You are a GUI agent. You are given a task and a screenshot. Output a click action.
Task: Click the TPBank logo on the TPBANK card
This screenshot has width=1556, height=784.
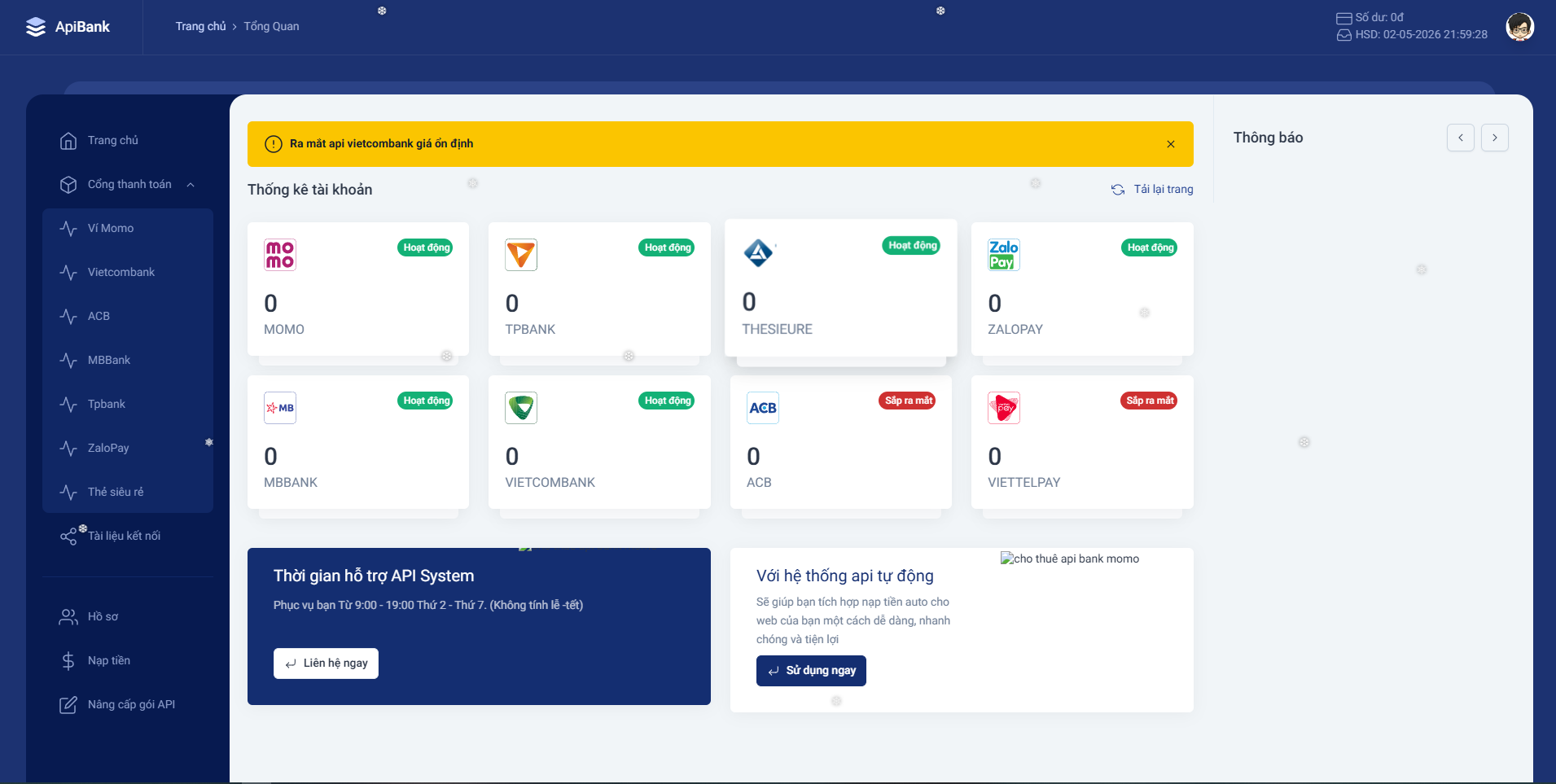tap(521, 255)
